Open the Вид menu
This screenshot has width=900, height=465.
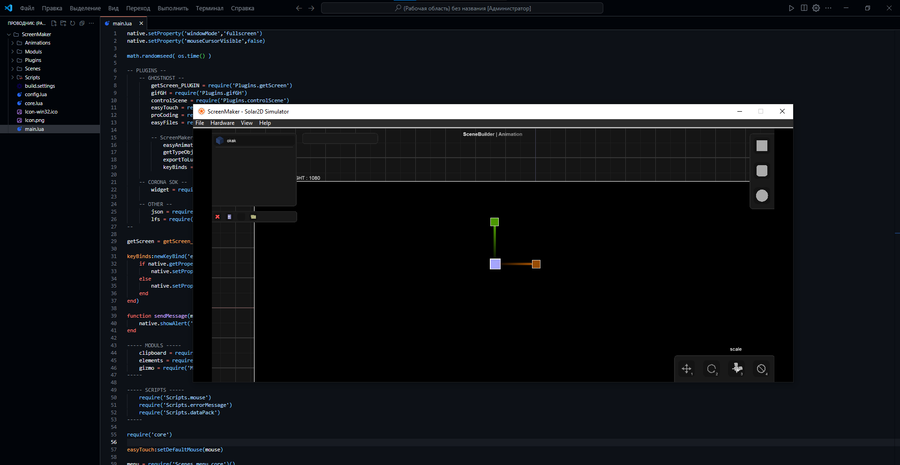pyautogui.click(x=114, y=9)
